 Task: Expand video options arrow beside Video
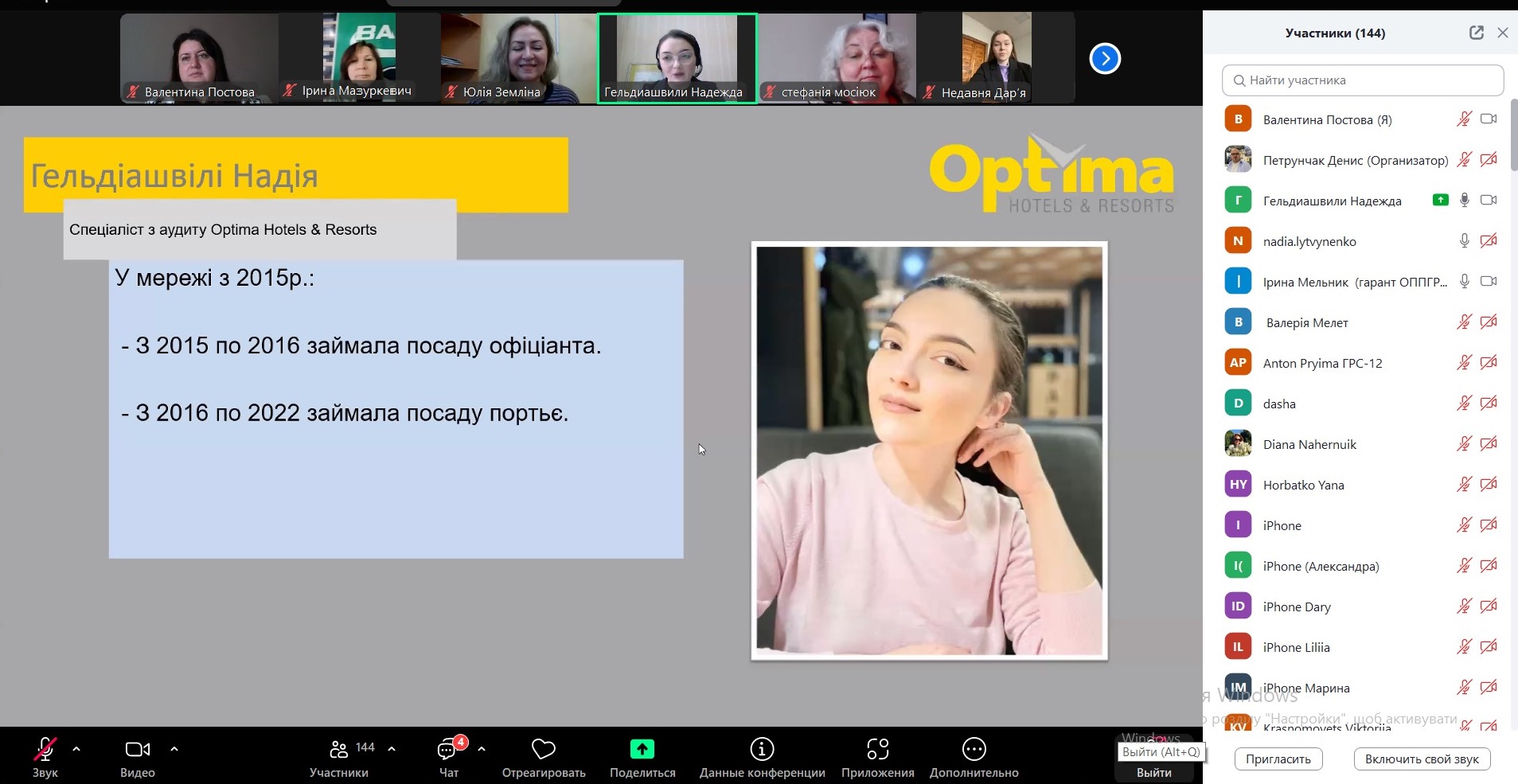(x=174, y=749)
